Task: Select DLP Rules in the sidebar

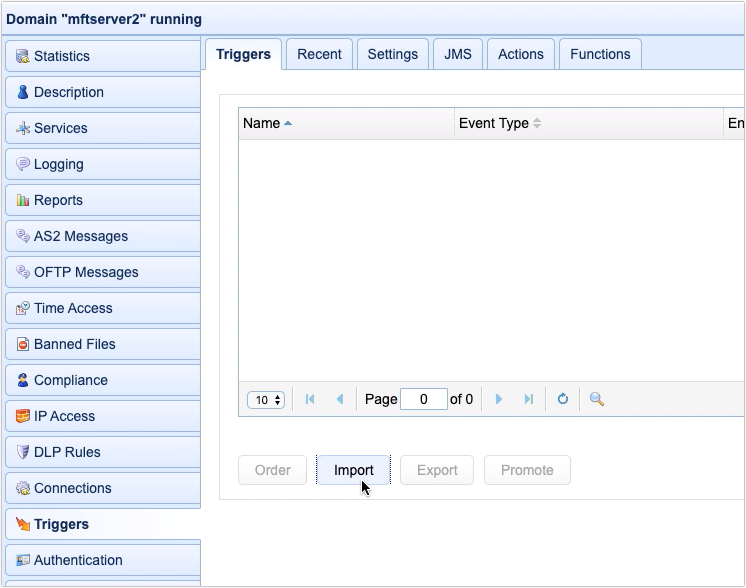Action: pos(102,452)
